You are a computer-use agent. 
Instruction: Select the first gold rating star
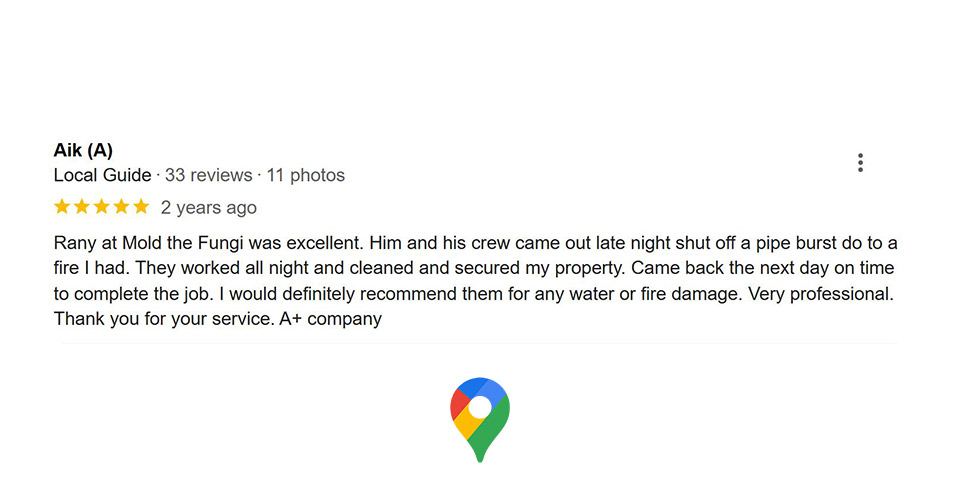[x=62, y=207]
